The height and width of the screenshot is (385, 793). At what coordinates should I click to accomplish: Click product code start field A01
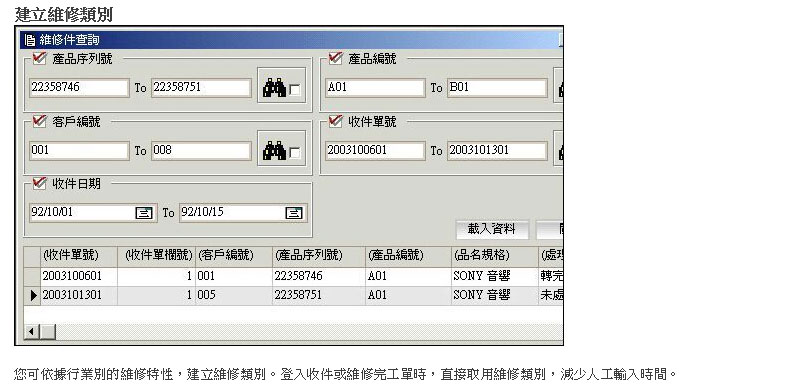(375, 88)
